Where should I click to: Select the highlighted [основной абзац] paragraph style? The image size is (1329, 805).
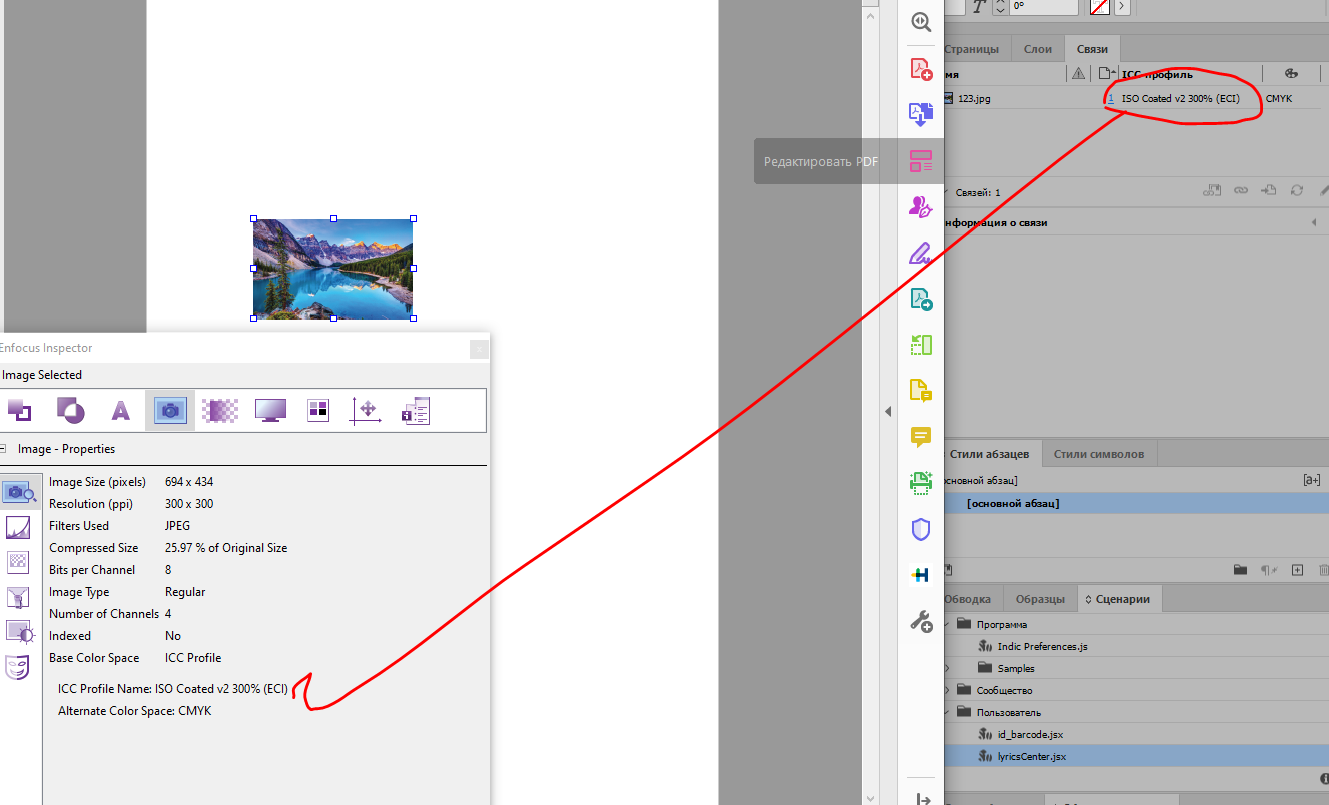(x=1136, y=503)
